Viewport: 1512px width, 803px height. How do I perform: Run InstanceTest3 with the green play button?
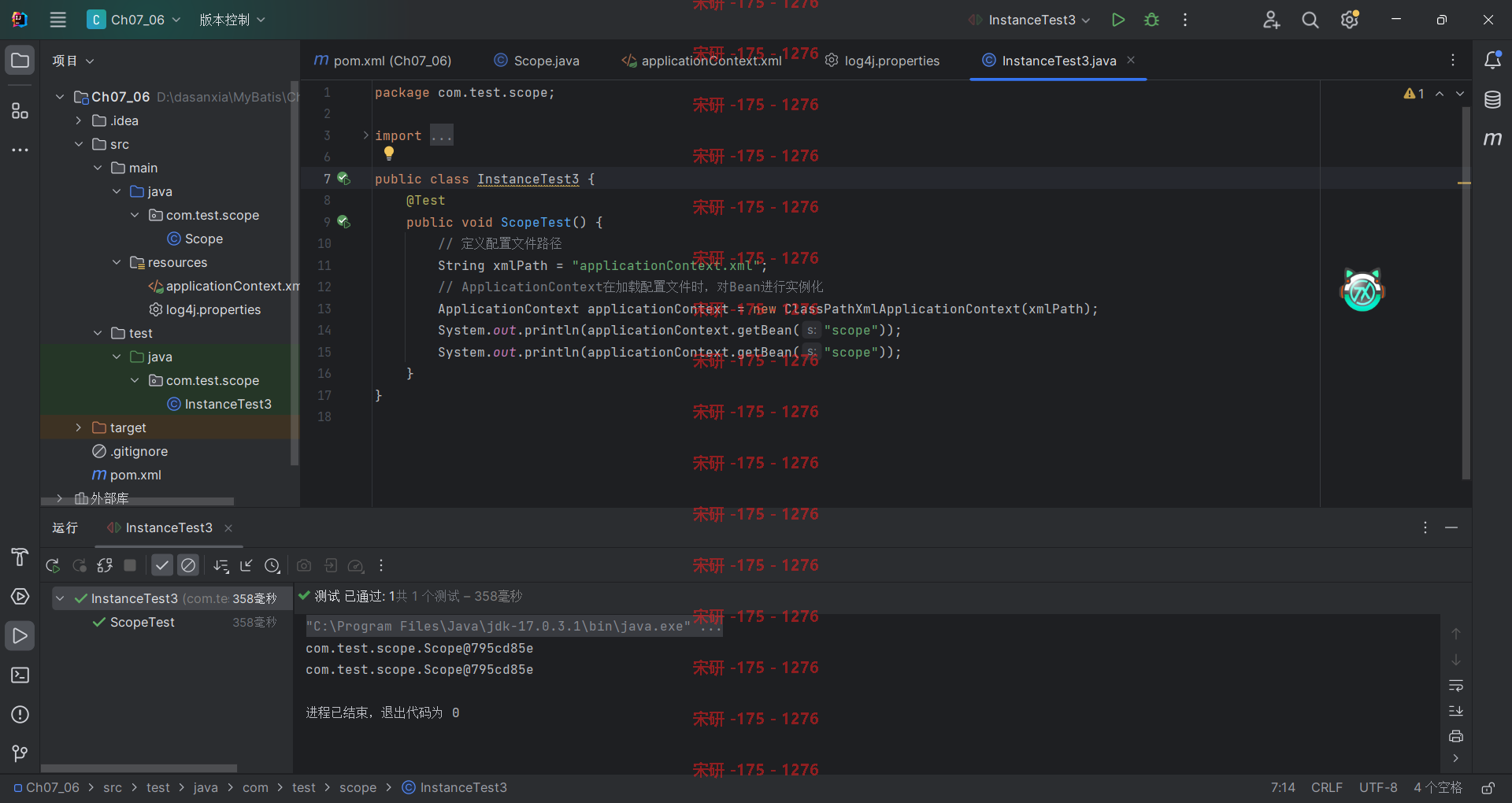[x=1117, y=20]
